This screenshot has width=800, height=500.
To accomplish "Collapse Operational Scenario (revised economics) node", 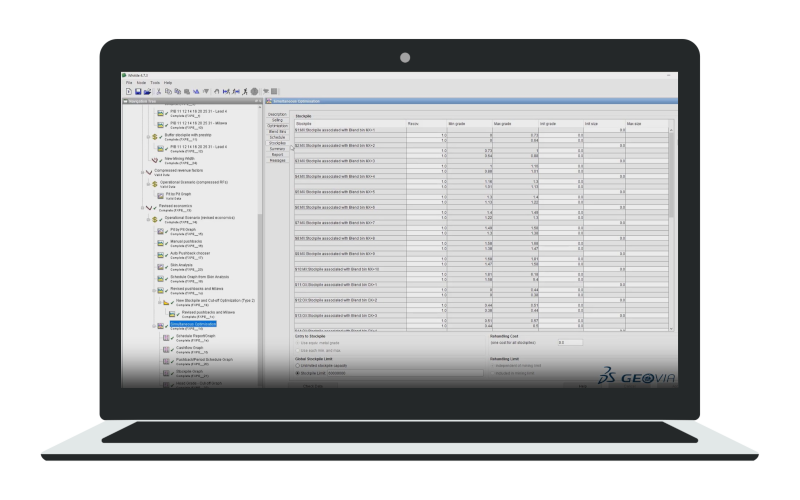I will 148,219.
